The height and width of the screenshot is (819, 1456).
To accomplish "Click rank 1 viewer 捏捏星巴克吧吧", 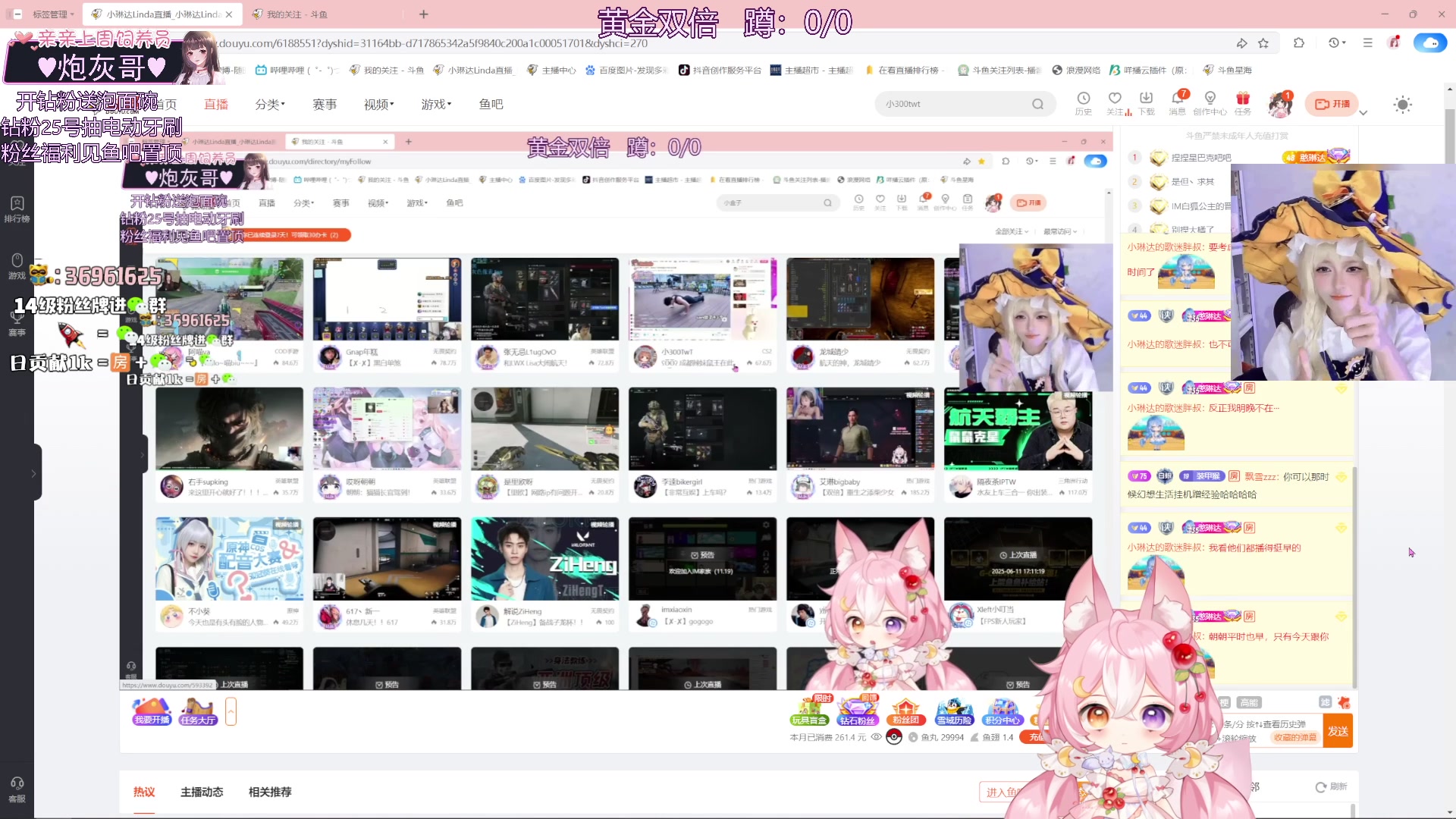I will click(1200, 158).
